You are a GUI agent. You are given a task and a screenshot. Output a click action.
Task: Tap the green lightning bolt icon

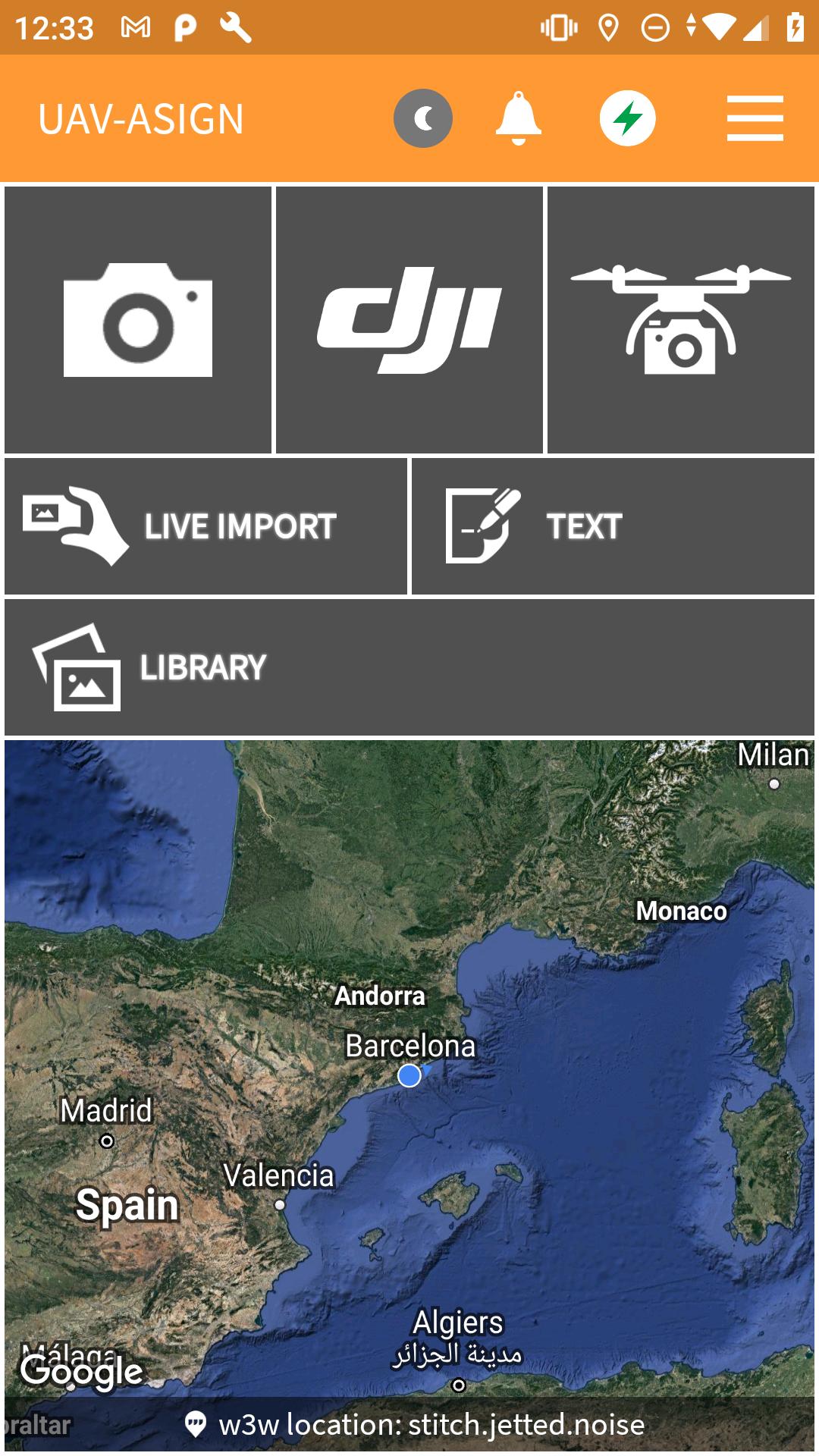[628, 118]
